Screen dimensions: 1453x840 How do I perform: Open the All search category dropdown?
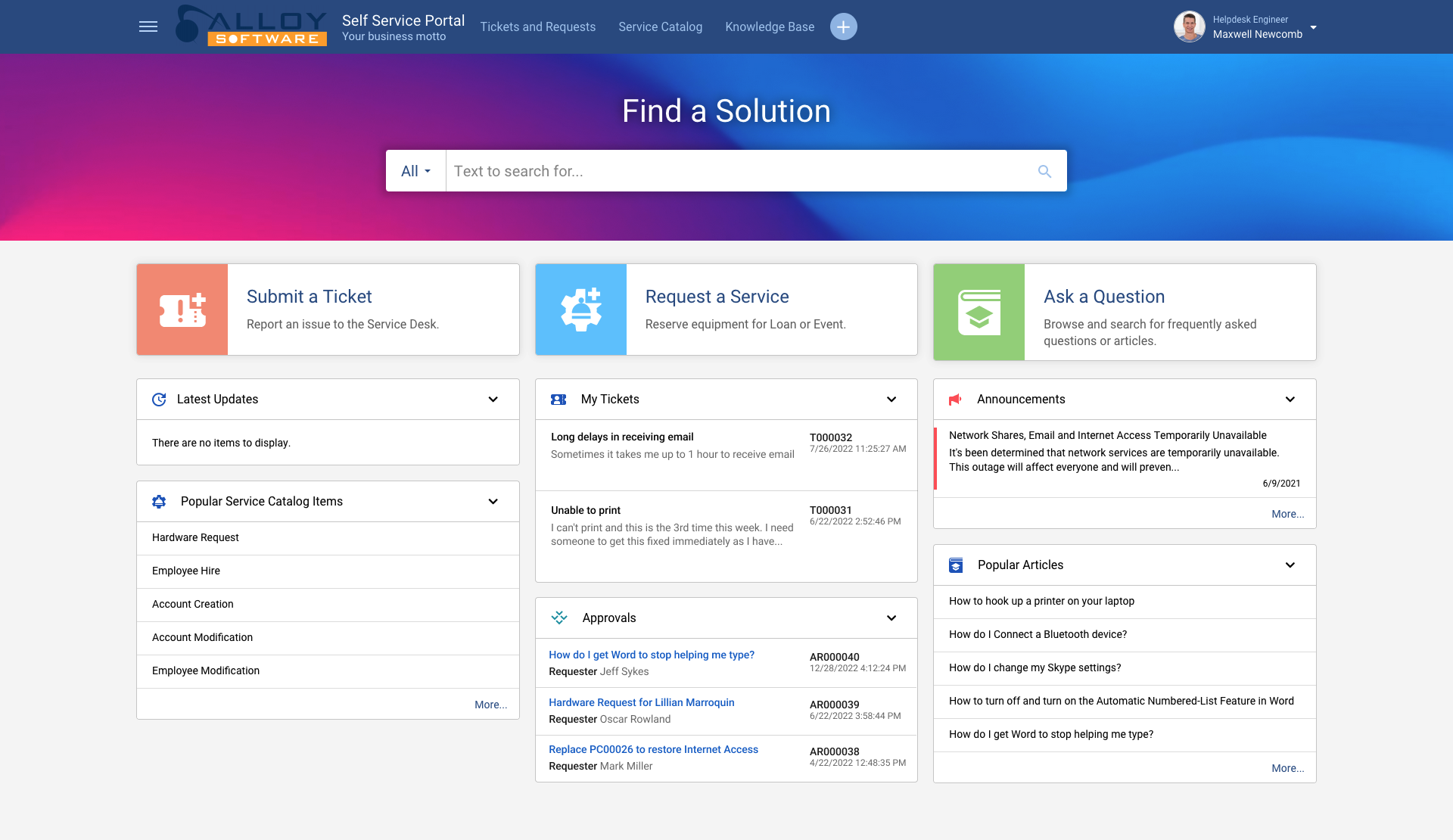[x=415, y=172]
